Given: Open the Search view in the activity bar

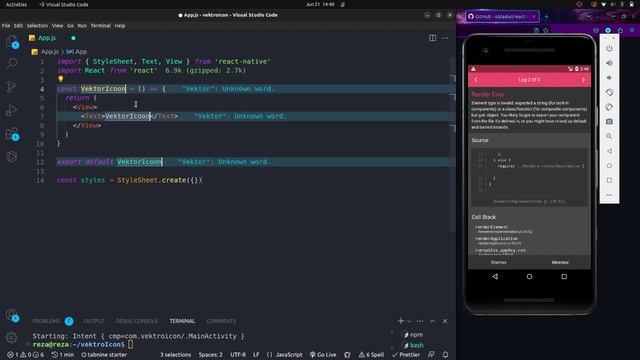Looking at the screenshot, I should pyautogui.click(x=12, y=64).
